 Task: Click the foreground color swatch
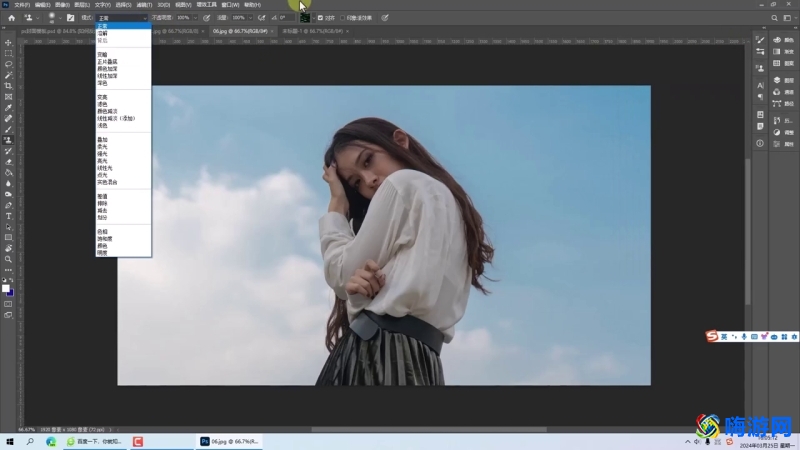pos(6,288)
